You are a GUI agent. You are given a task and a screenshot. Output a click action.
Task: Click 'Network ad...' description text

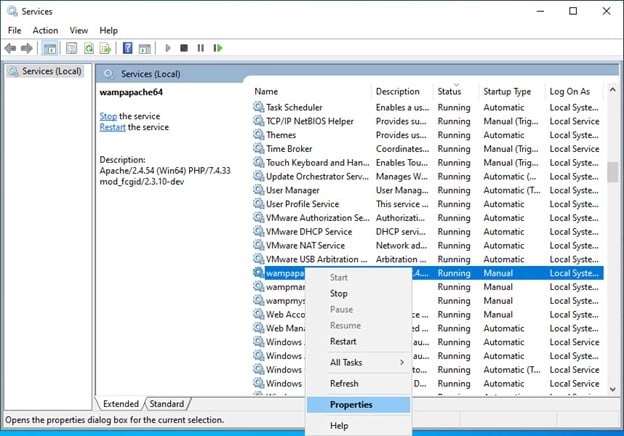point(401,245)
